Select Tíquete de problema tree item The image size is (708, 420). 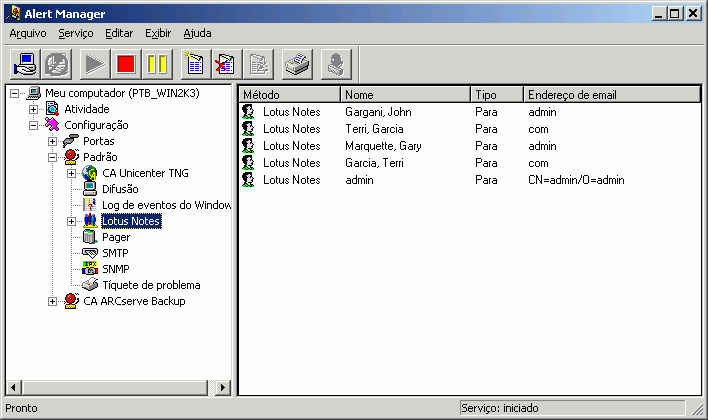coord(151,285)
